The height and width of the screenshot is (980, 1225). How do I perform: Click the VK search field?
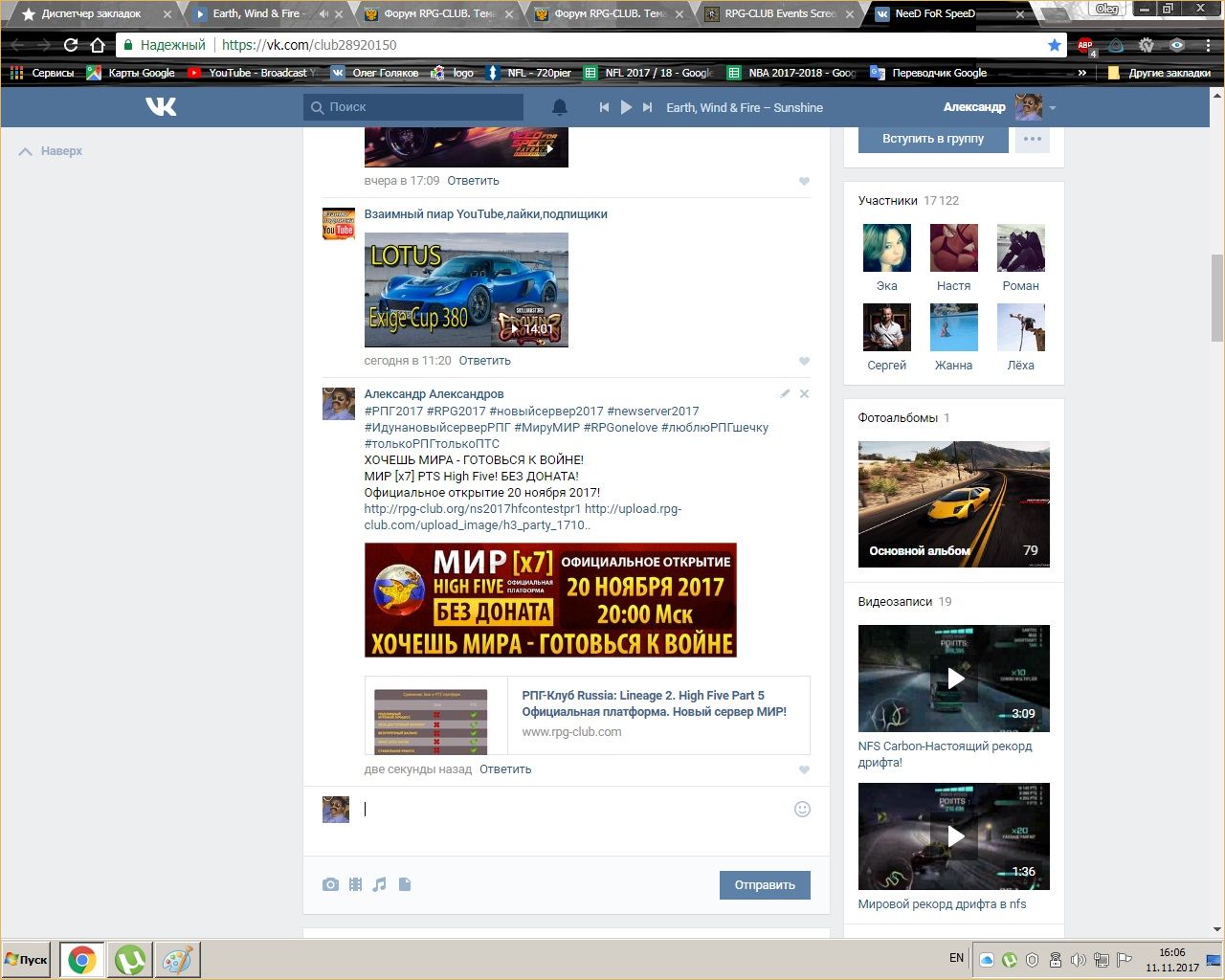pos(413,107)
